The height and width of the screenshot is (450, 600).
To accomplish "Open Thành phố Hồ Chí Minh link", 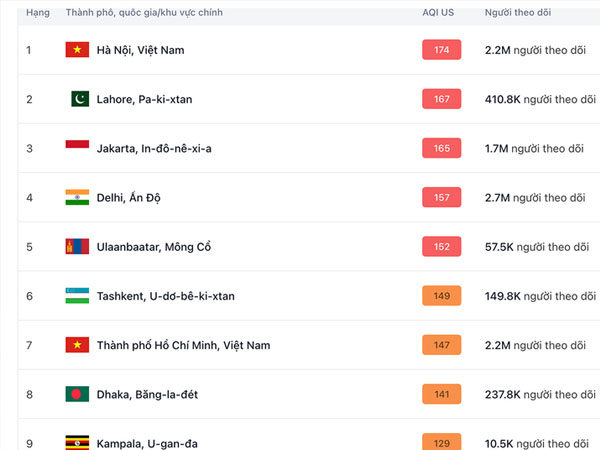I will 183,345.
